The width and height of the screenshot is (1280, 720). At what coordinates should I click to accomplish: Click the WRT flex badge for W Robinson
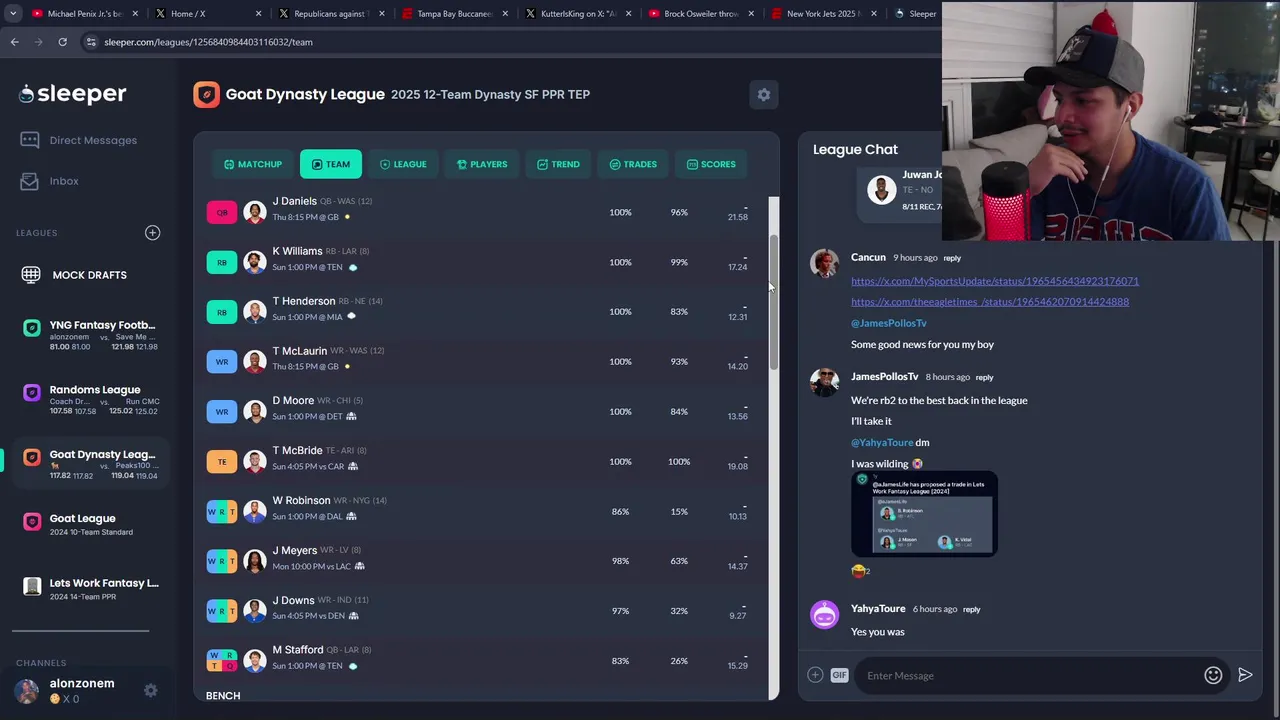[222, 511]
